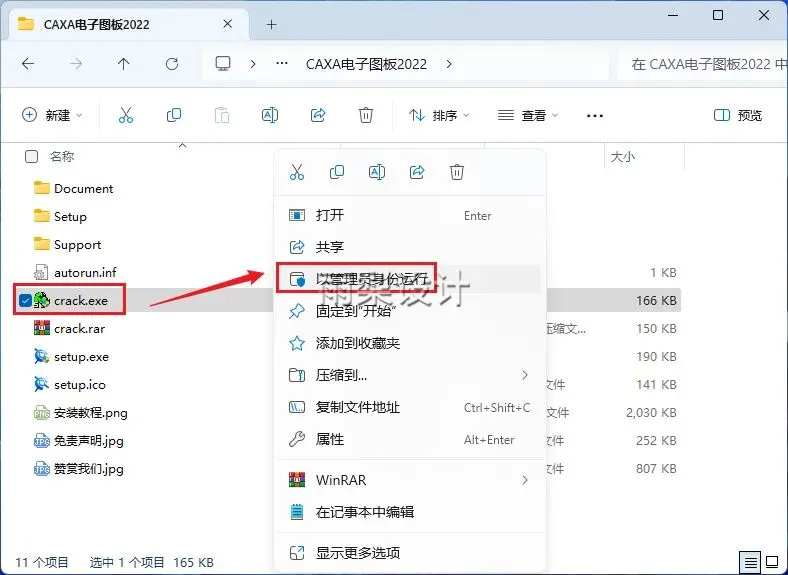This screenshot has height=575, width=788.
Task: Click the Delete trash icon in the toolbar
Action: pyautogui.click(x=366, y=116)
